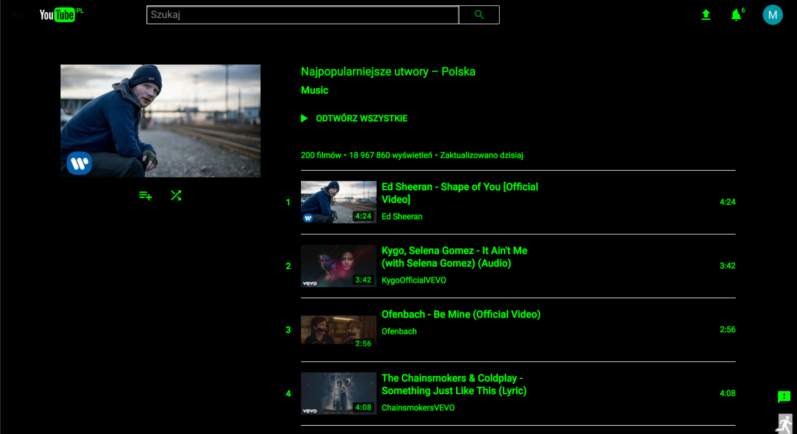Open the Ed Sheeran - Shape of You title
This screenshot has height=434, width=797.
tap(459, 193)
